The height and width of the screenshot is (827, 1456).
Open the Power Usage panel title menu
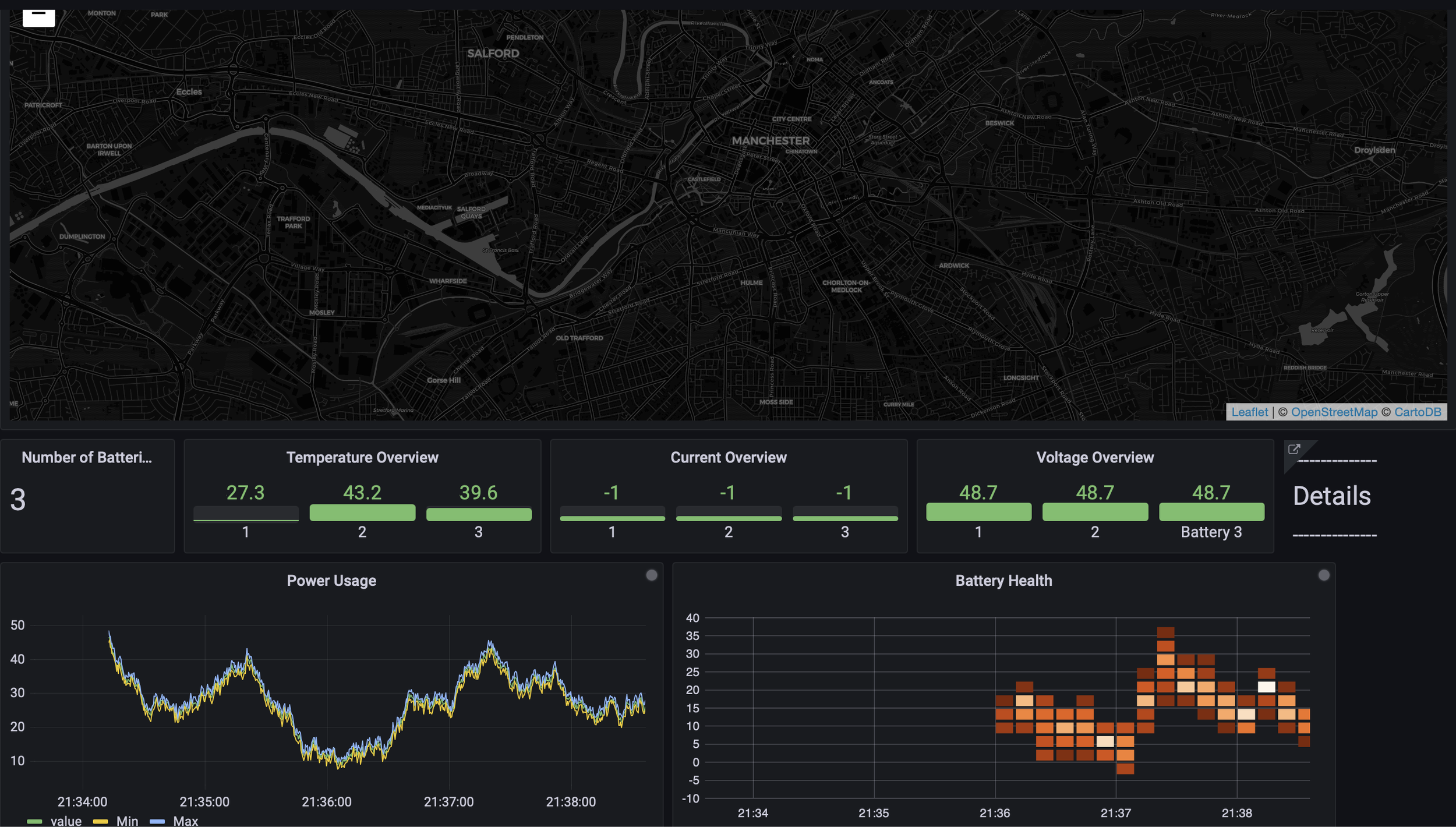pos(331,581)
